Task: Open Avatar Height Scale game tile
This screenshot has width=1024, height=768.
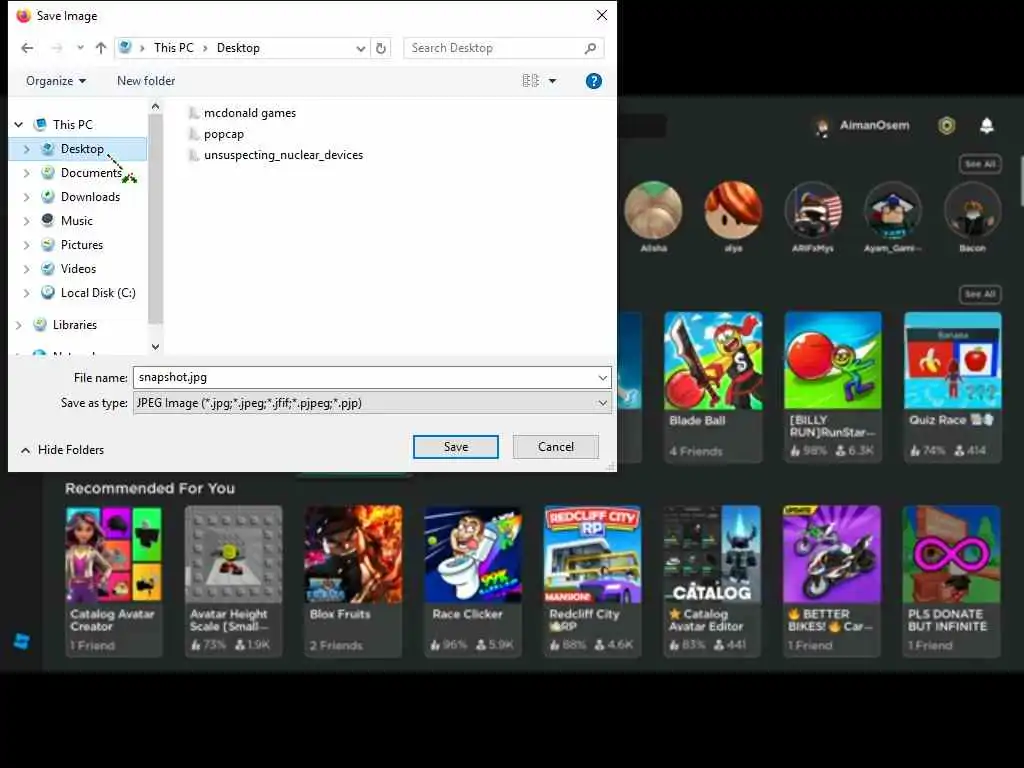Action: coord(233,581)
